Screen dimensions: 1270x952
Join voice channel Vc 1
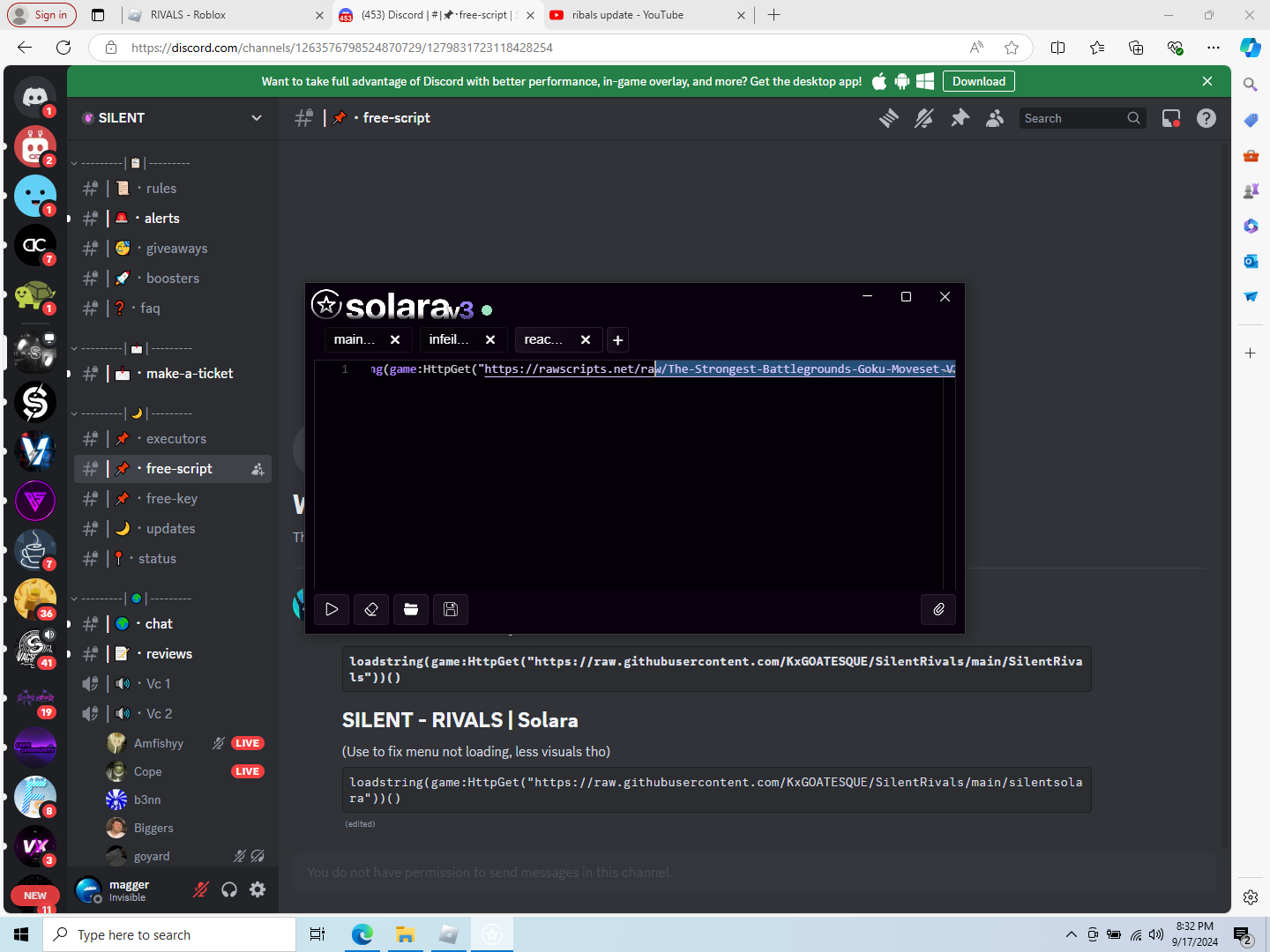tap(173, 684)
